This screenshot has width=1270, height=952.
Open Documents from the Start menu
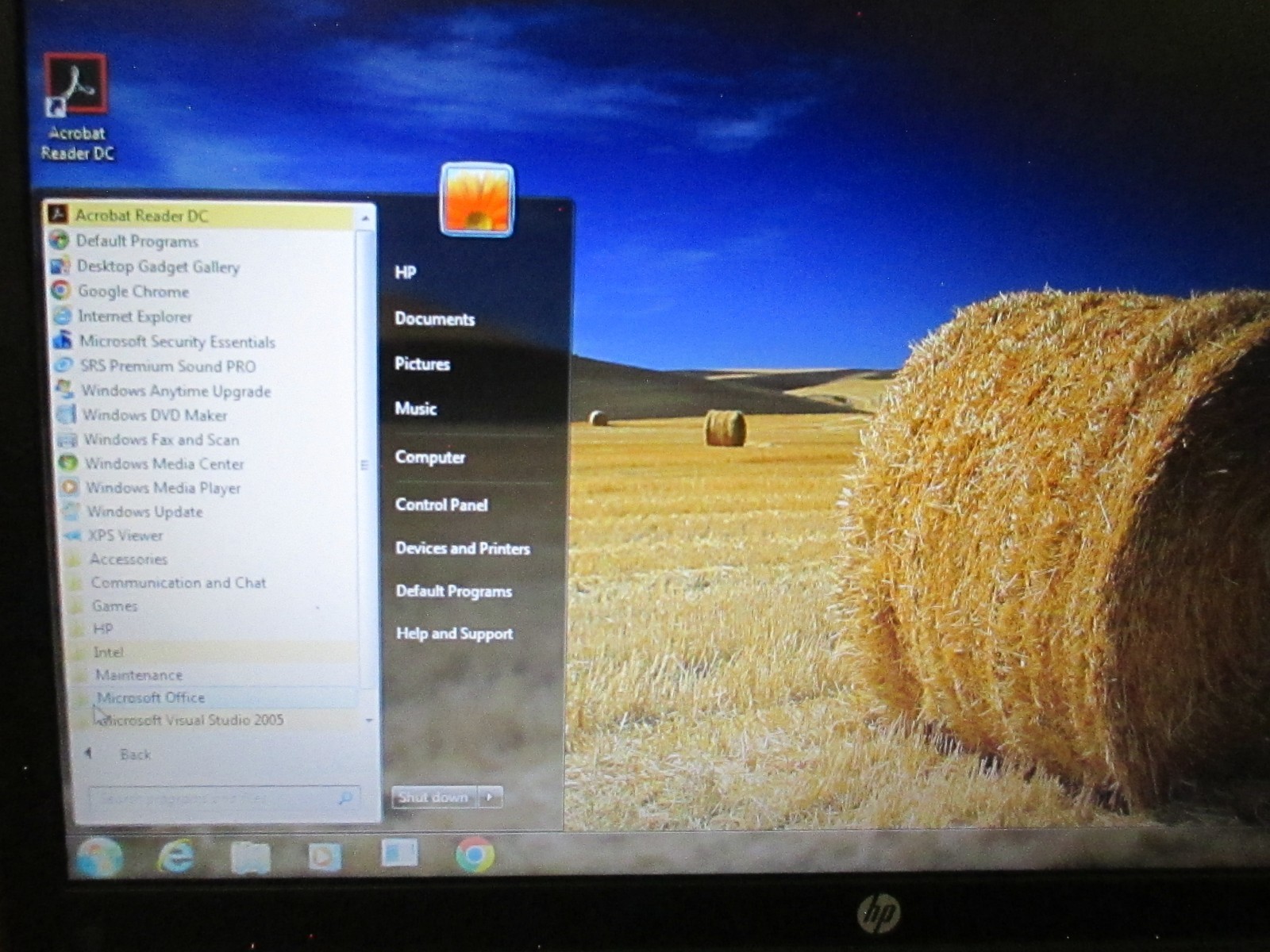[x=434, y=319]
